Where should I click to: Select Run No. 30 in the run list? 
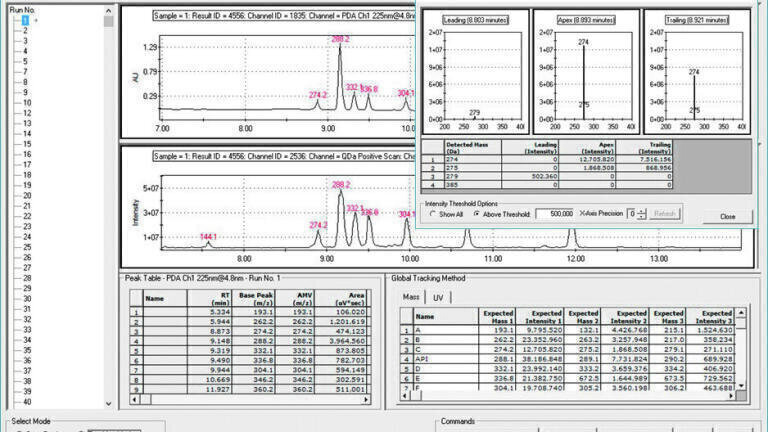click(x=26, y=299)
